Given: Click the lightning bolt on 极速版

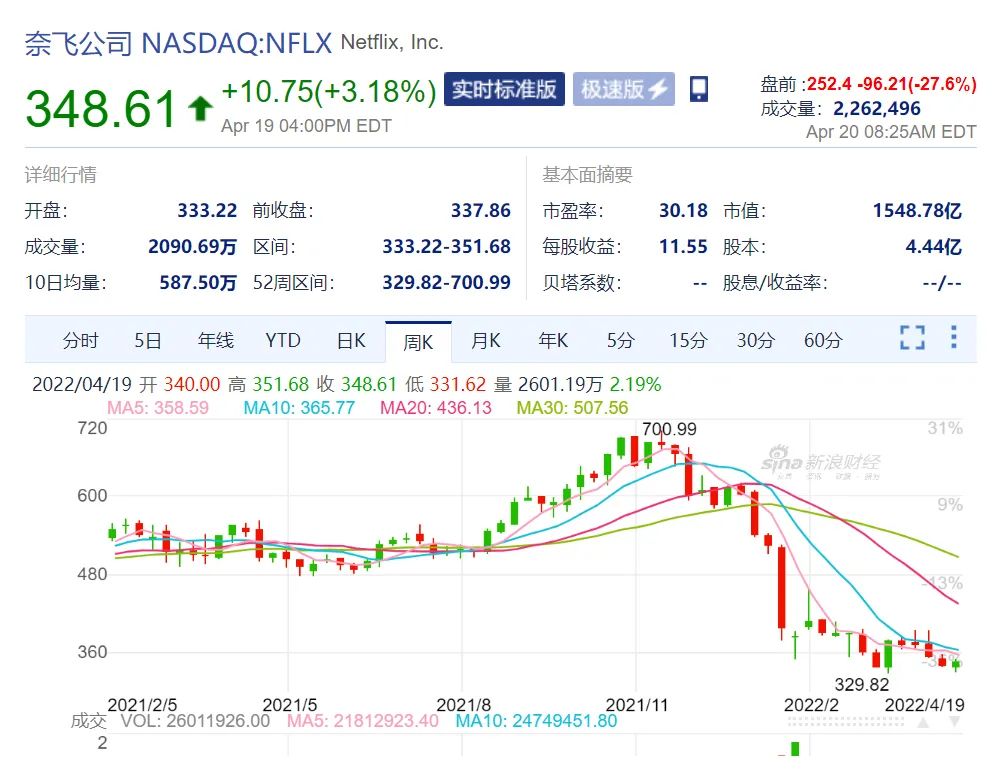Looking at the screenshot, I should tap(658, 89).
